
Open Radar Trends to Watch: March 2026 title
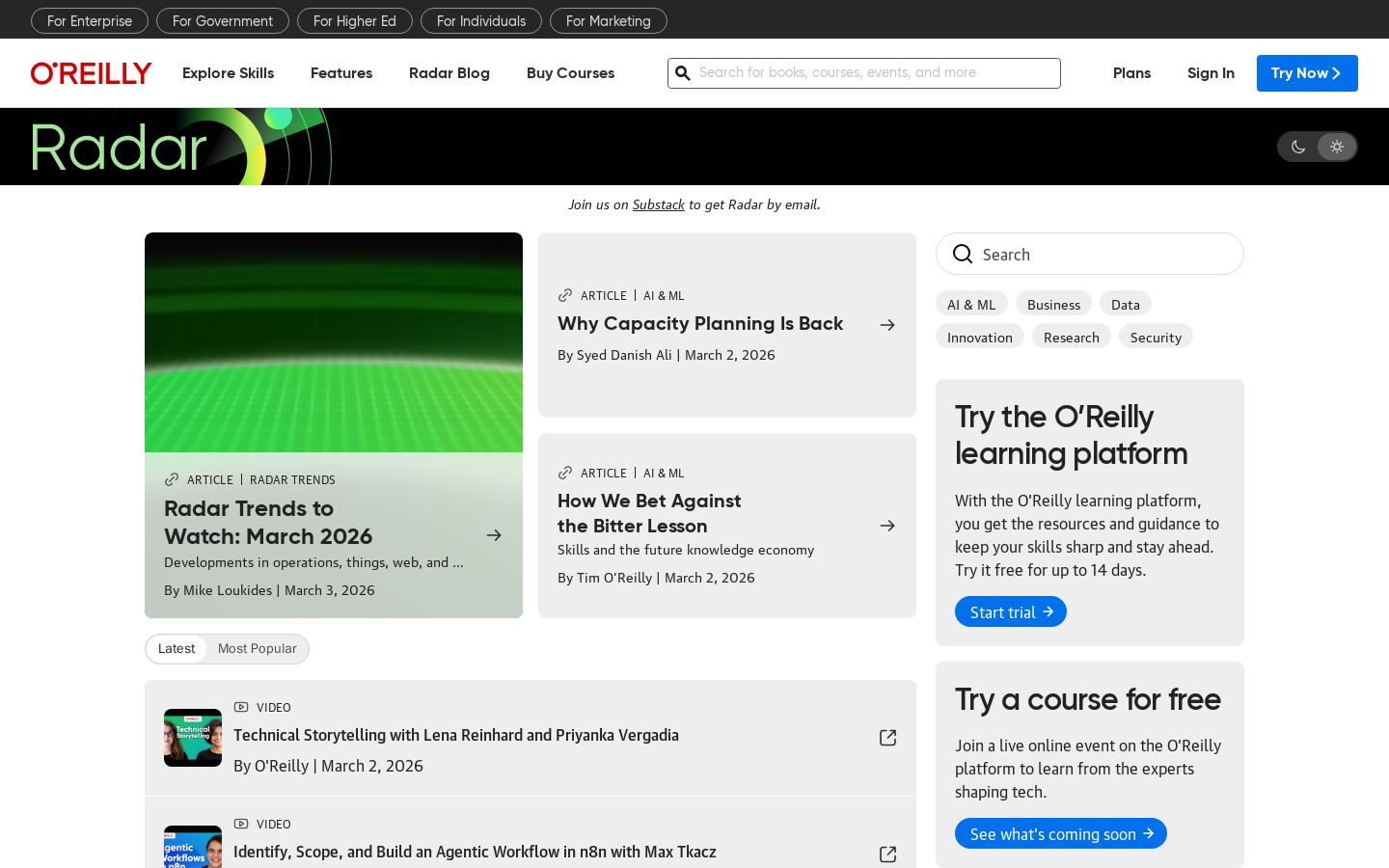click(x=268, y=522)
